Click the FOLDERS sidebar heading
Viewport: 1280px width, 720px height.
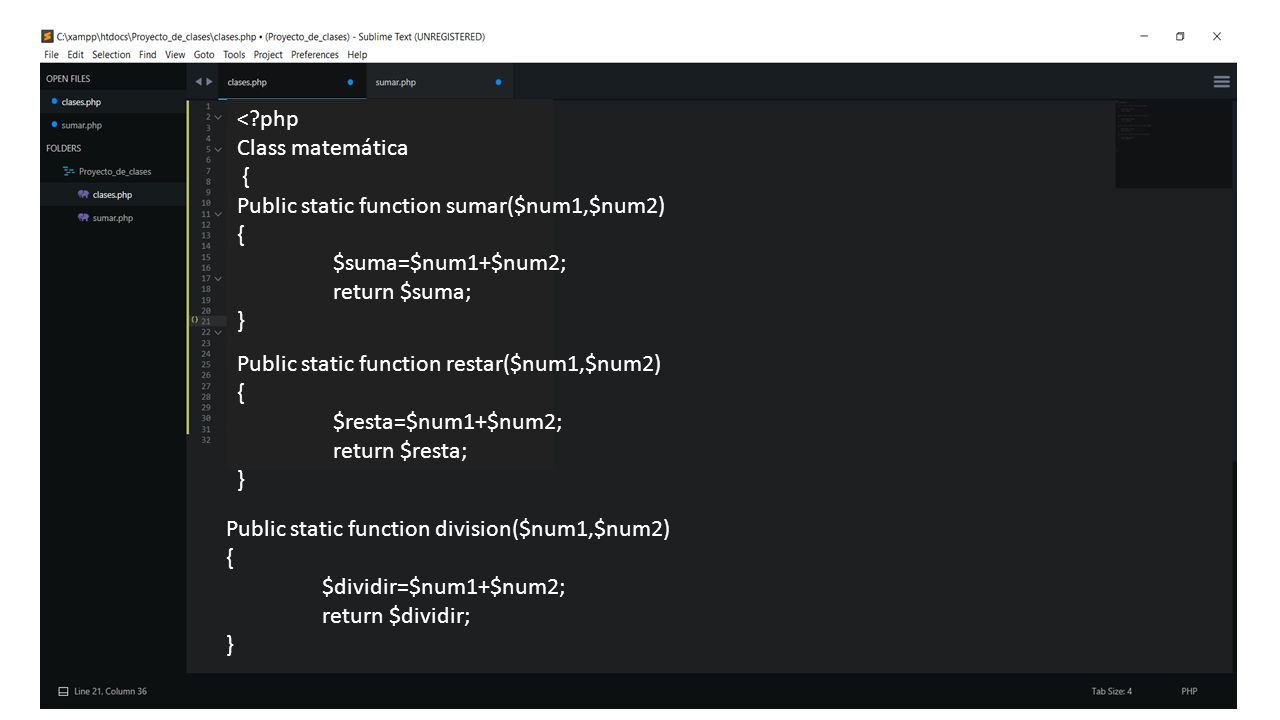(x=64, y=148)
